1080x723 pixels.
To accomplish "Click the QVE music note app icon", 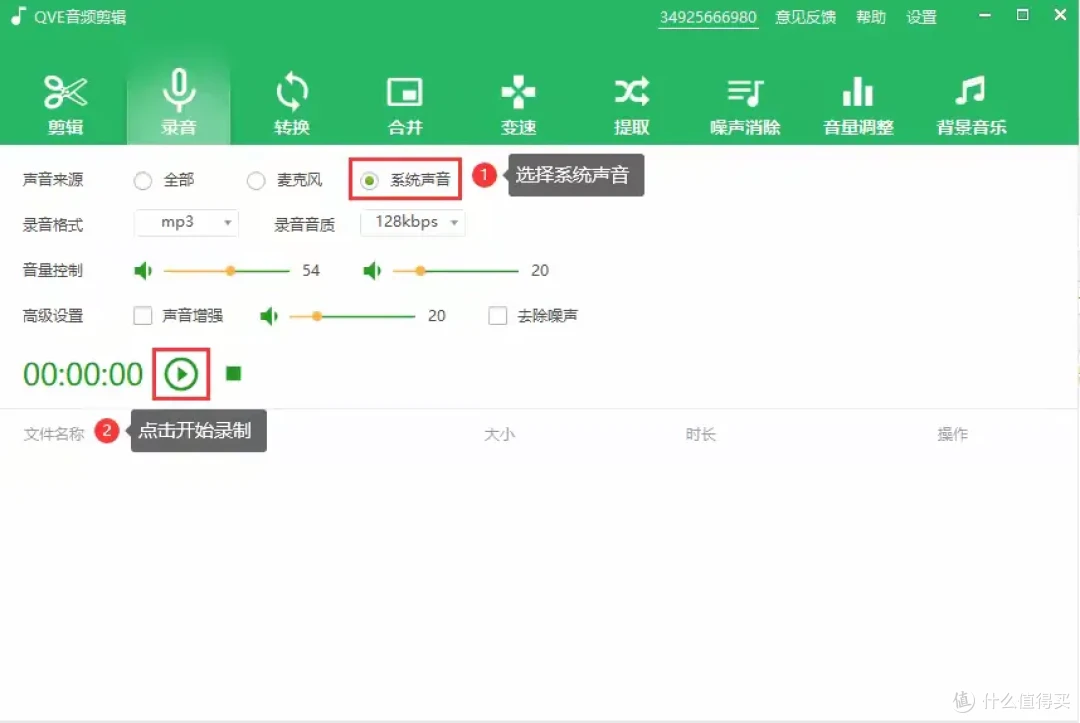I will [x=19, y=16].
